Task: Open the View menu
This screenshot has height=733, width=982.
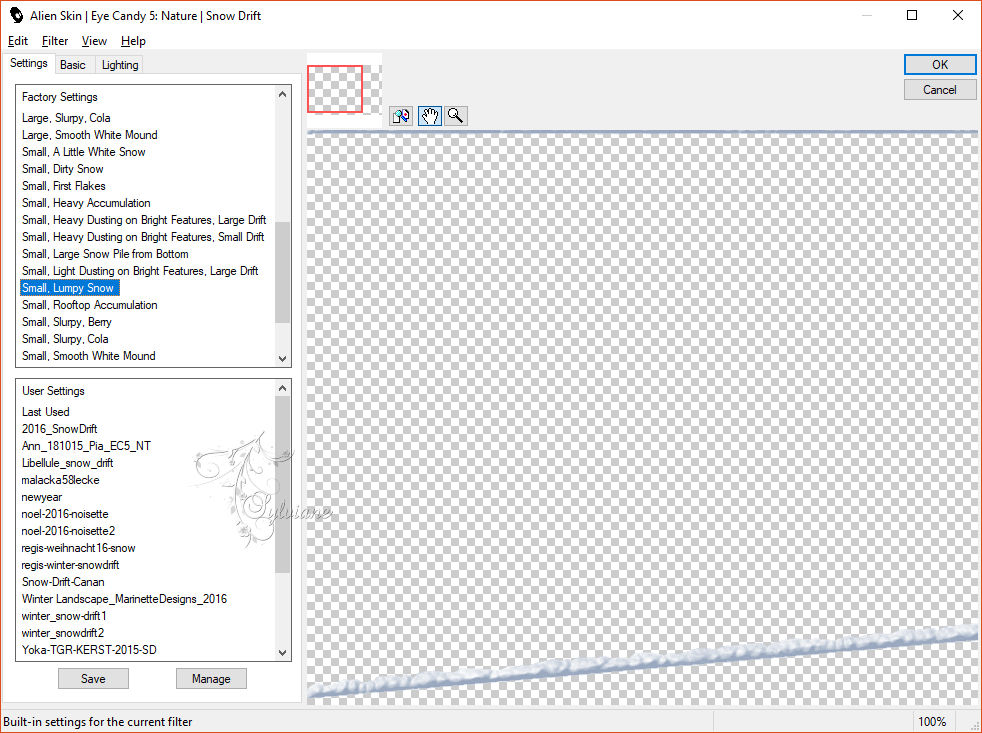Action: (94, 41)
